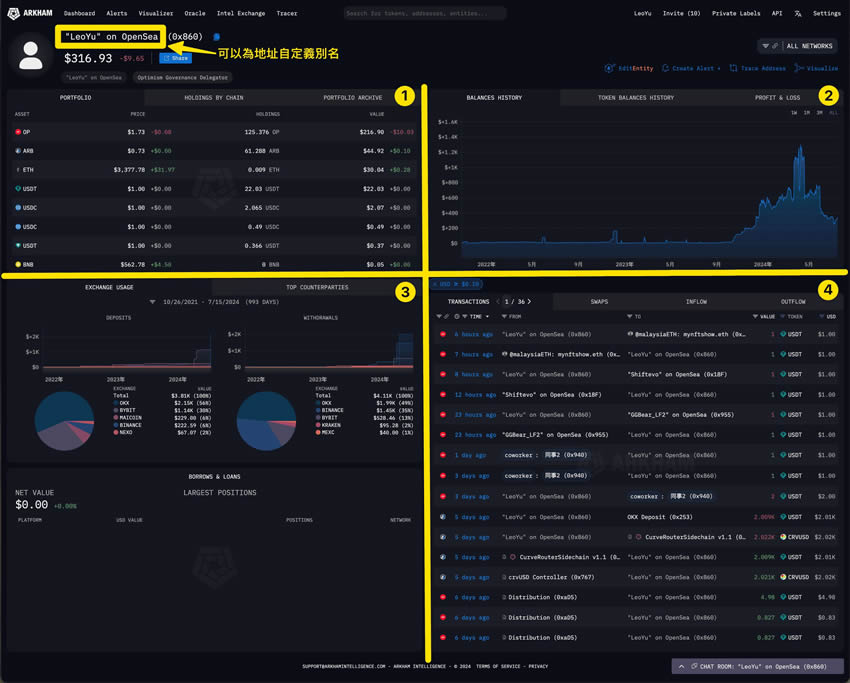Screen dimensions: 850x683
Task: Expand the exchange usage date range dropdown
Action: coord(153,301)
